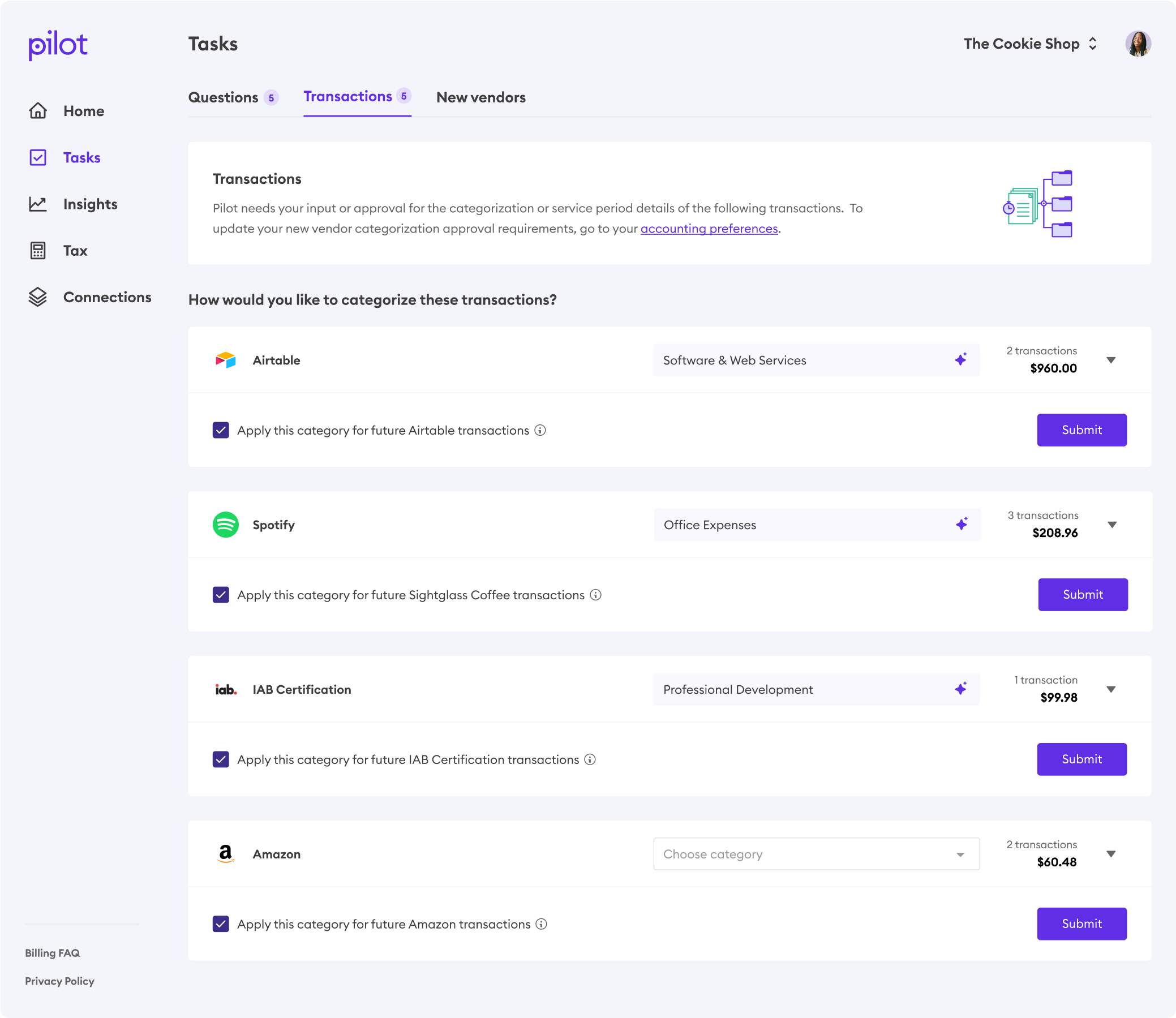1176x1018 pixels.
Task: Expand Airtable's 2 transactions arrow
Action: (1111, 360)
